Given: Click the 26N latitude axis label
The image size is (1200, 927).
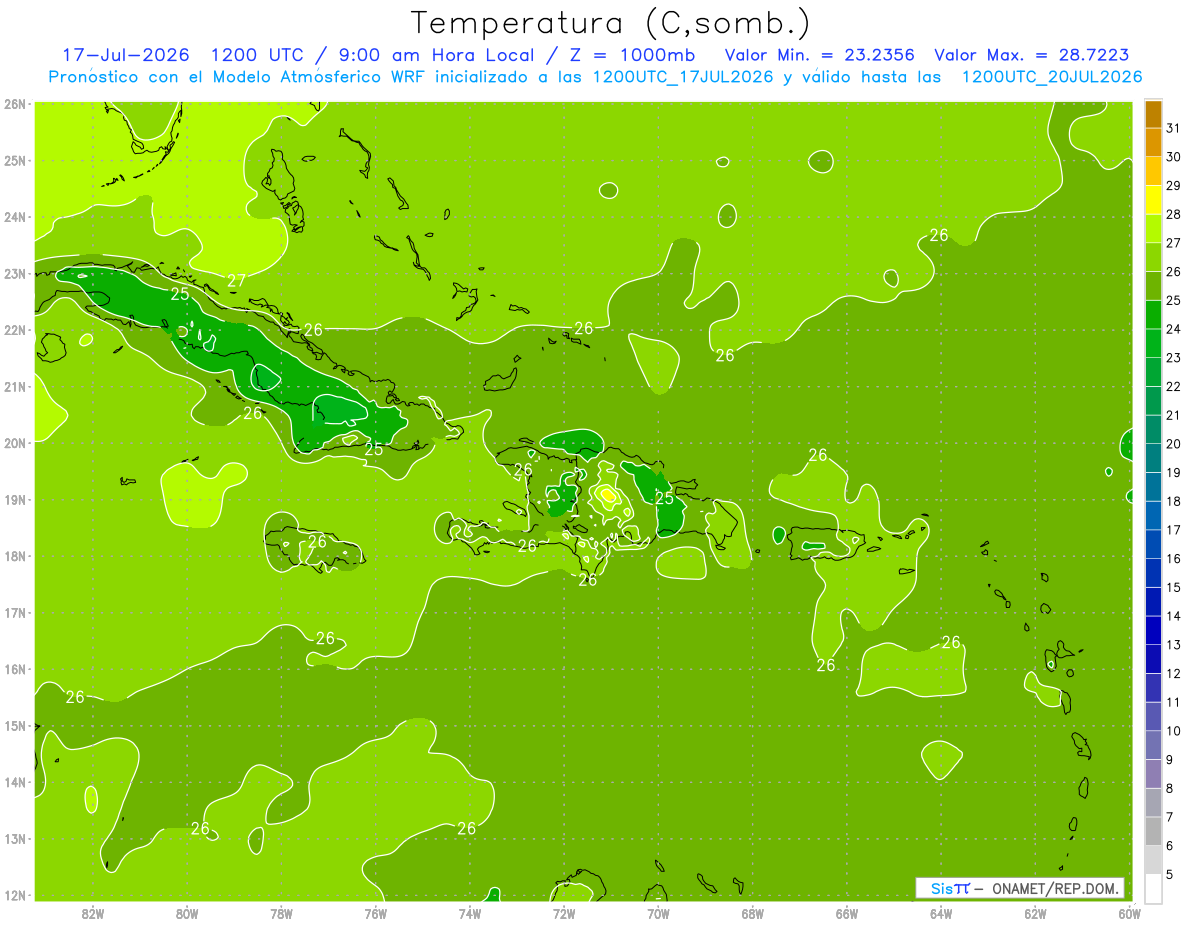Looking at the screenshot, I should point(15,104).
